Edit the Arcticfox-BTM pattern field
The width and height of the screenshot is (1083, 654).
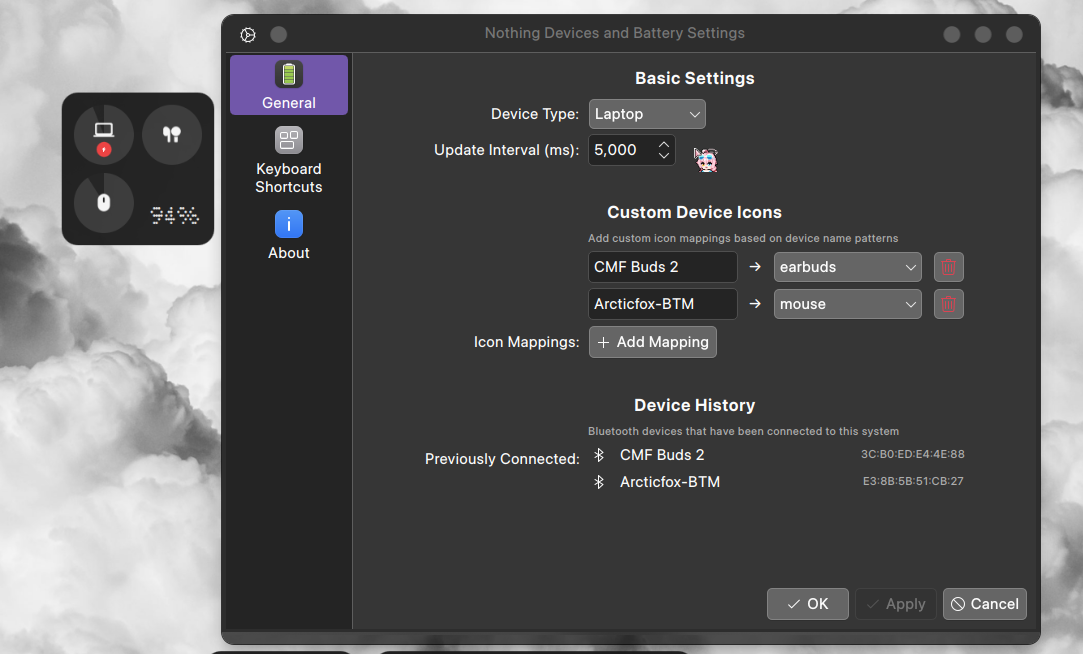pos(663,304)
